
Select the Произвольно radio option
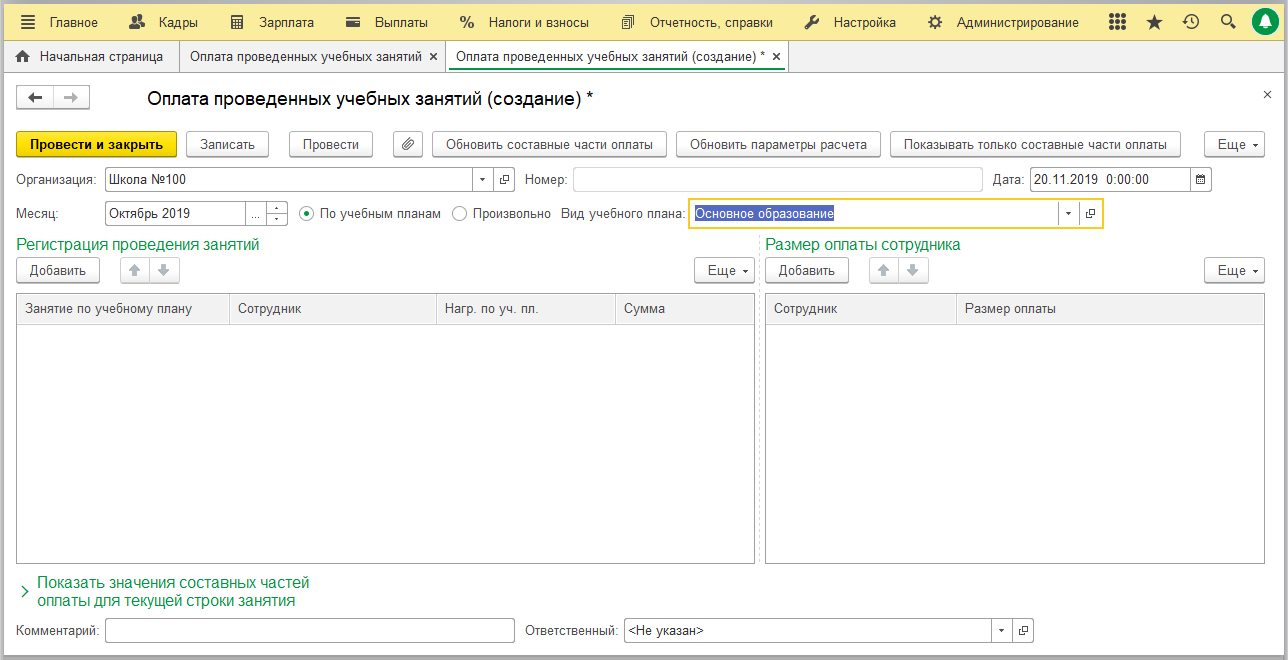click(459, 213)
